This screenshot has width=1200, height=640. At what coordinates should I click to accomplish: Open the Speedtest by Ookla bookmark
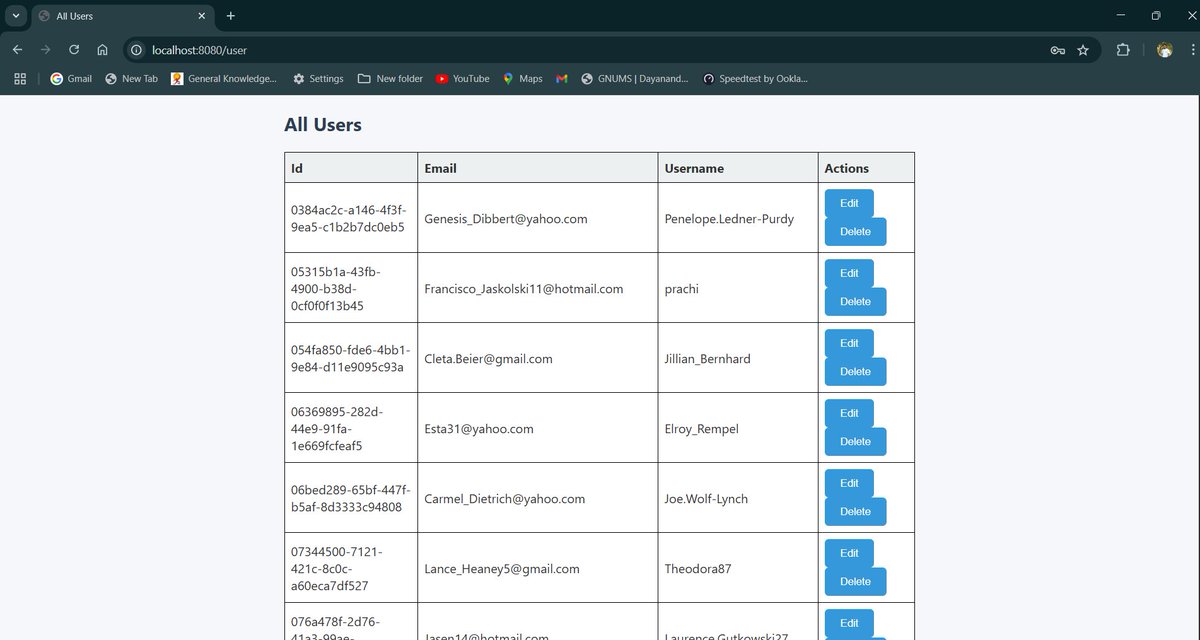755,78
